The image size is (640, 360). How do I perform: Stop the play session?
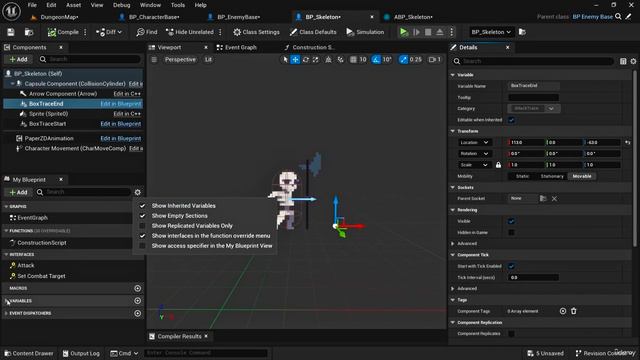[x=428, y=32]
